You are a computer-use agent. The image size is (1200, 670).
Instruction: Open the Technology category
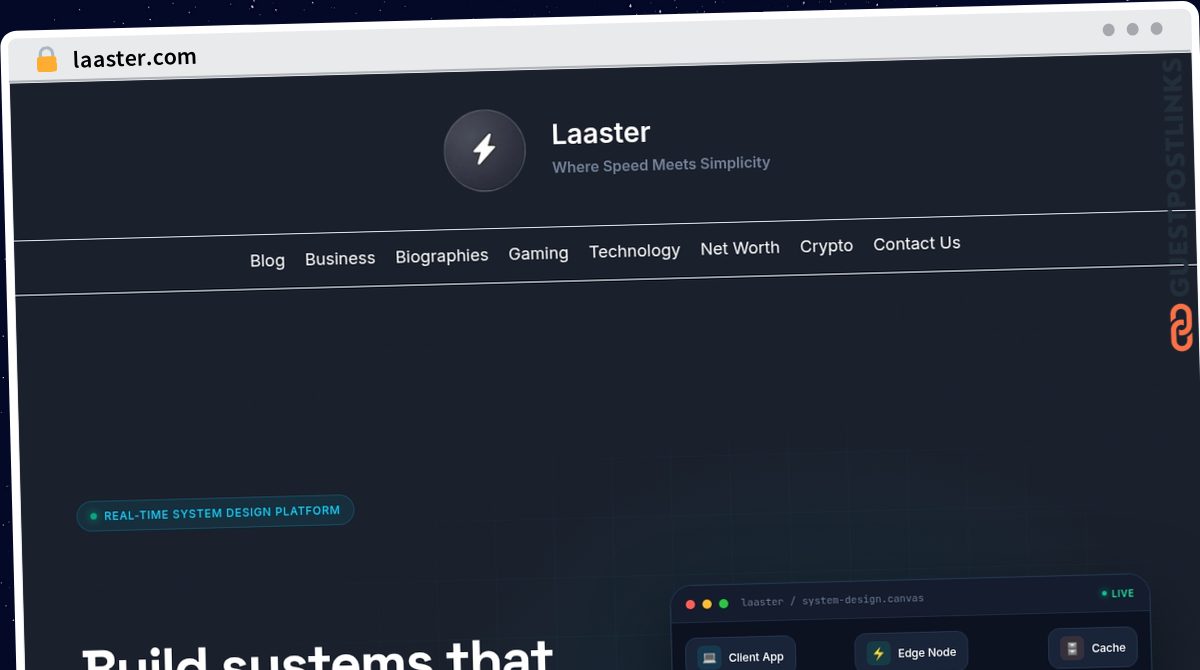634,251
